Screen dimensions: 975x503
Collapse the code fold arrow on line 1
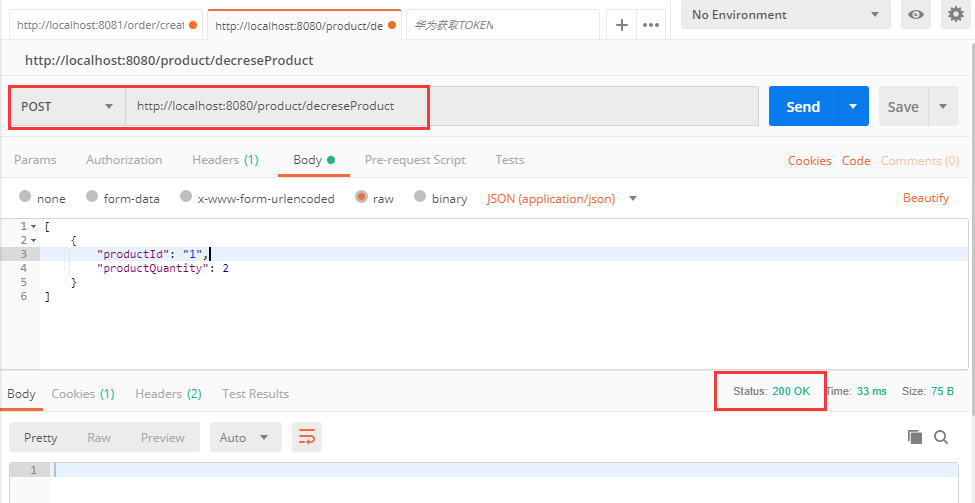pos(34,226)
